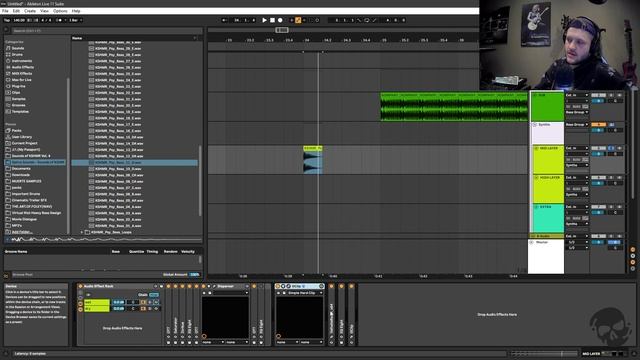This screenshot has height=360, width=640.
Task: Toggle sample preview button beside waveform
Action: coord(7,240)
